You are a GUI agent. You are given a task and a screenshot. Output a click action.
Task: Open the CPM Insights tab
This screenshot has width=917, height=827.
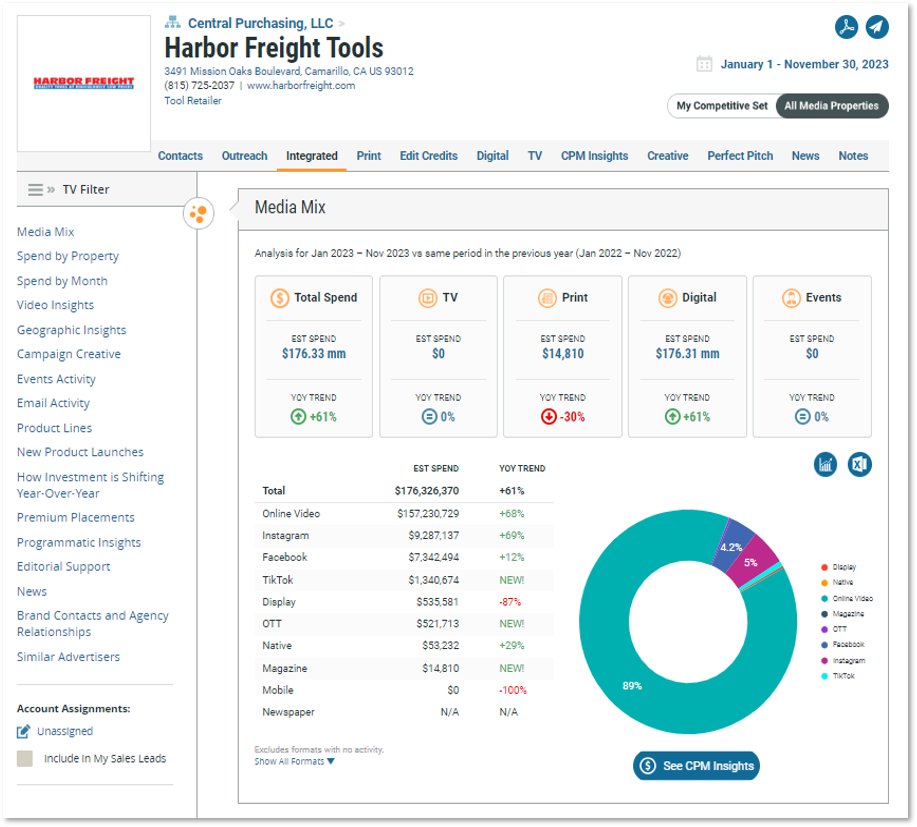click(x=594, y=156)
